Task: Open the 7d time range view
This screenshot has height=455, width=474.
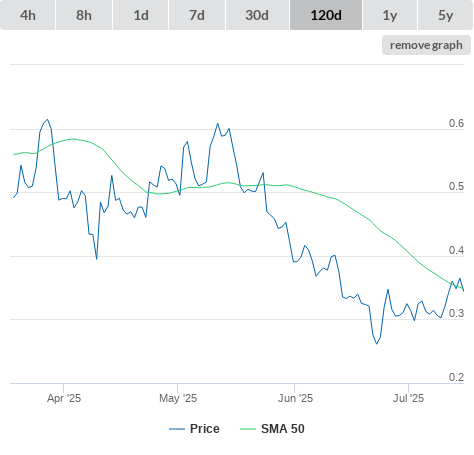Action: (197, 15)
